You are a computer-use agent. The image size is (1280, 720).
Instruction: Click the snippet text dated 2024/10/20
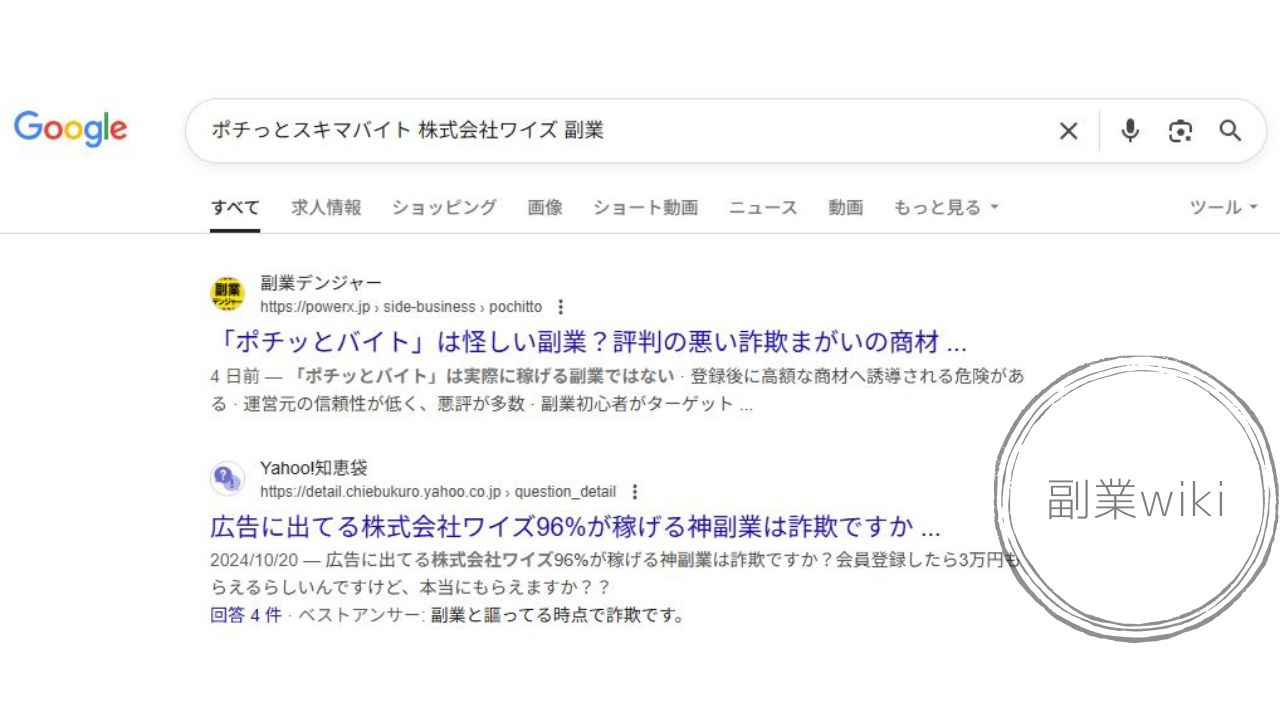pos(617,574)
